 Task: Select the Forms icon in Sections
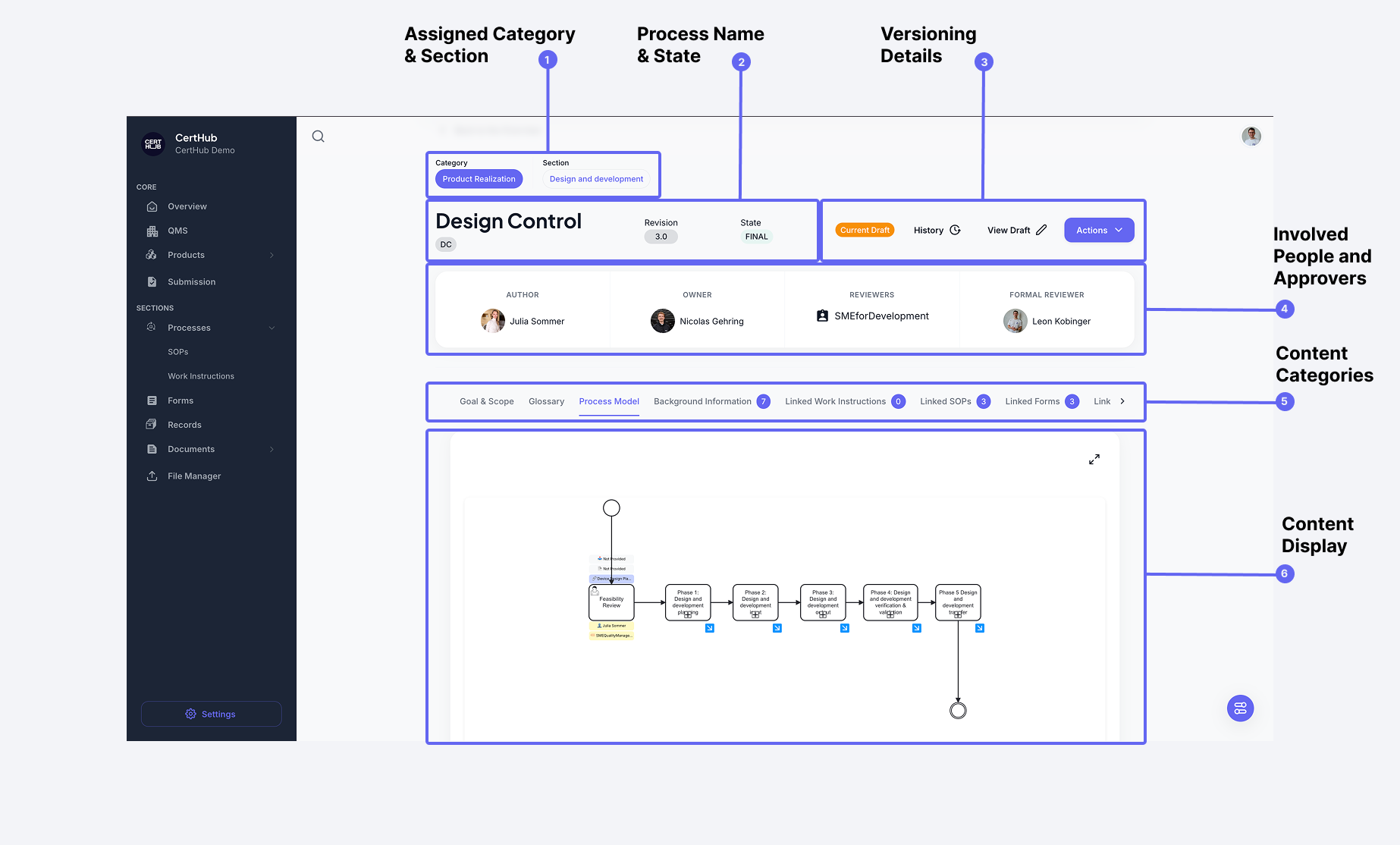(152, 400)
